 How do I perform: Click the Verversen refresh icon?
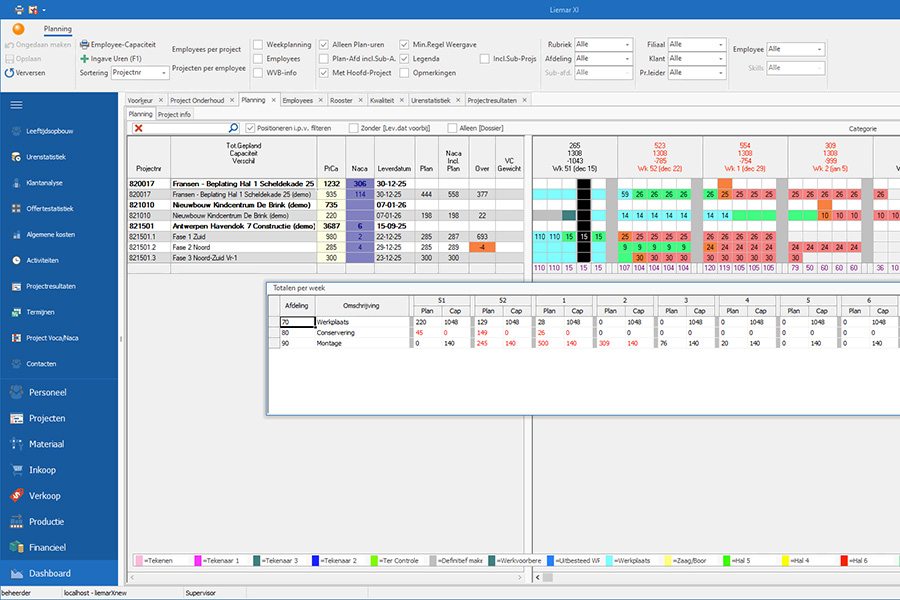coord(9,73)
